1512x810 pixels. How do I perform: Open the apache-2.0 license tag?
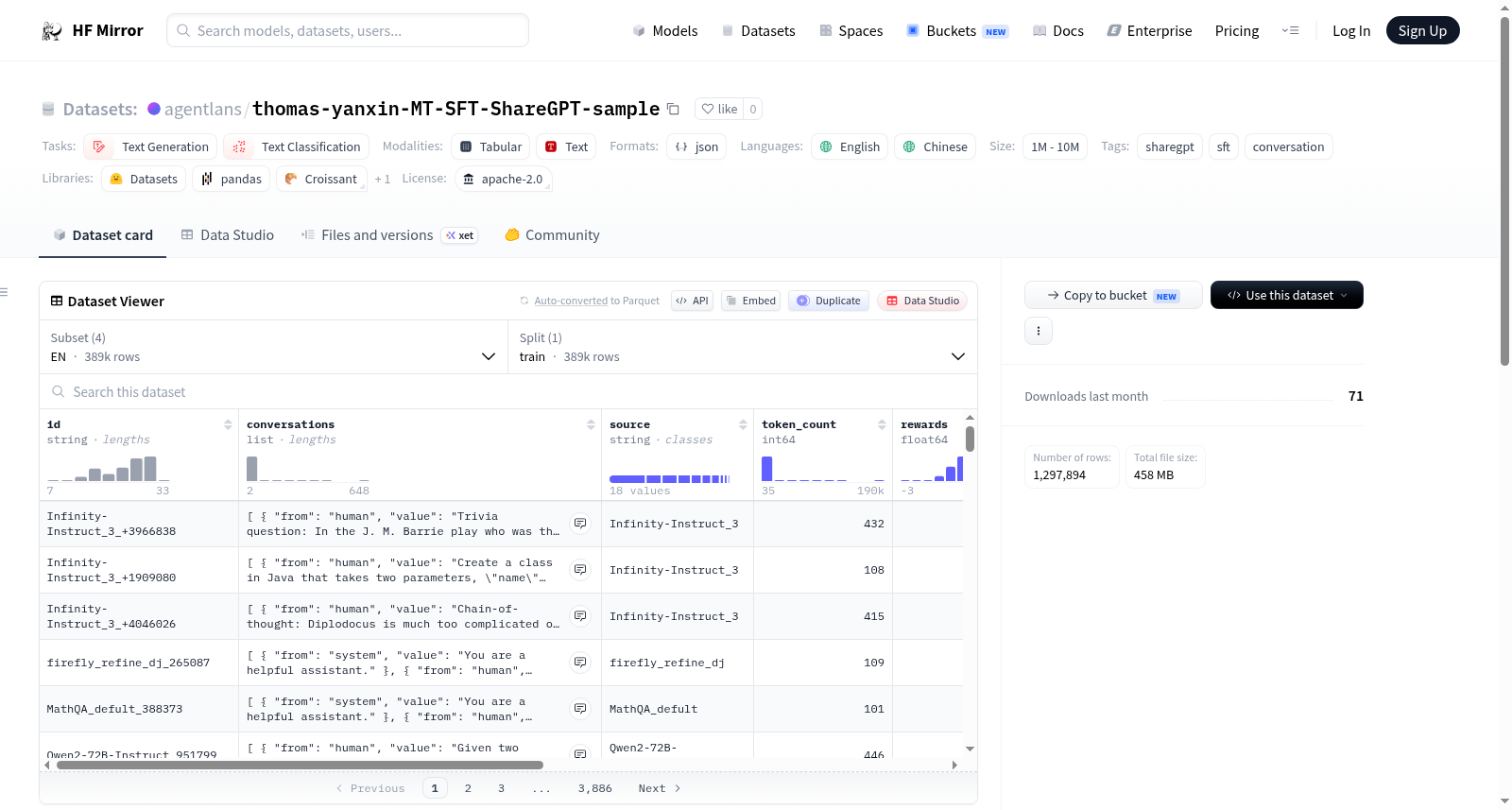click(x=503, y=179)
